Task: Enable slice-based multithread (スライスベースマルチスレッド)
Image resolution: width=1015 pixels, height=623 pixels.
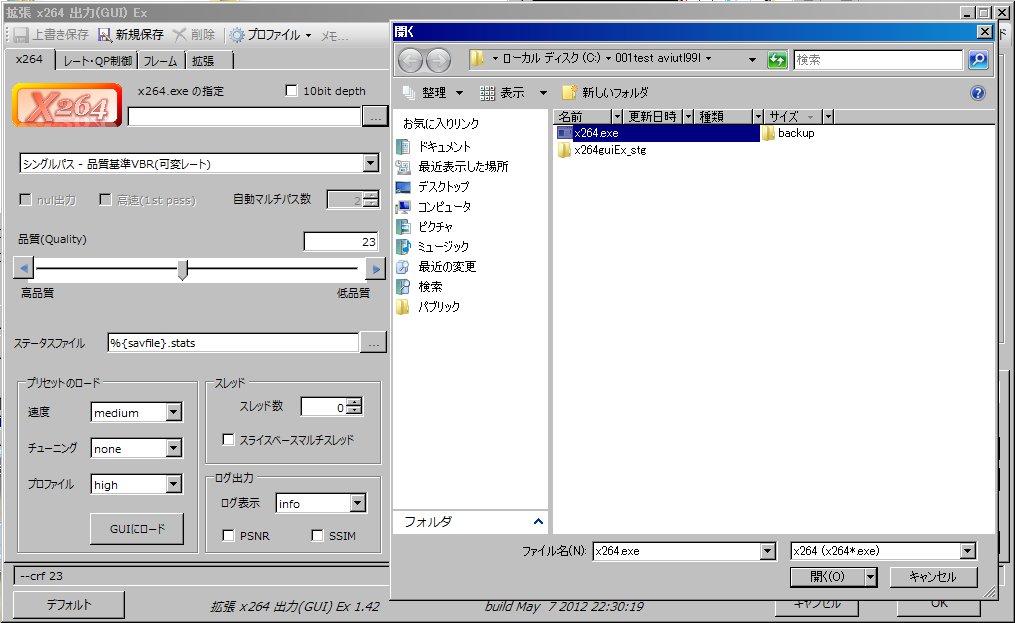Action: click(228, 440)
